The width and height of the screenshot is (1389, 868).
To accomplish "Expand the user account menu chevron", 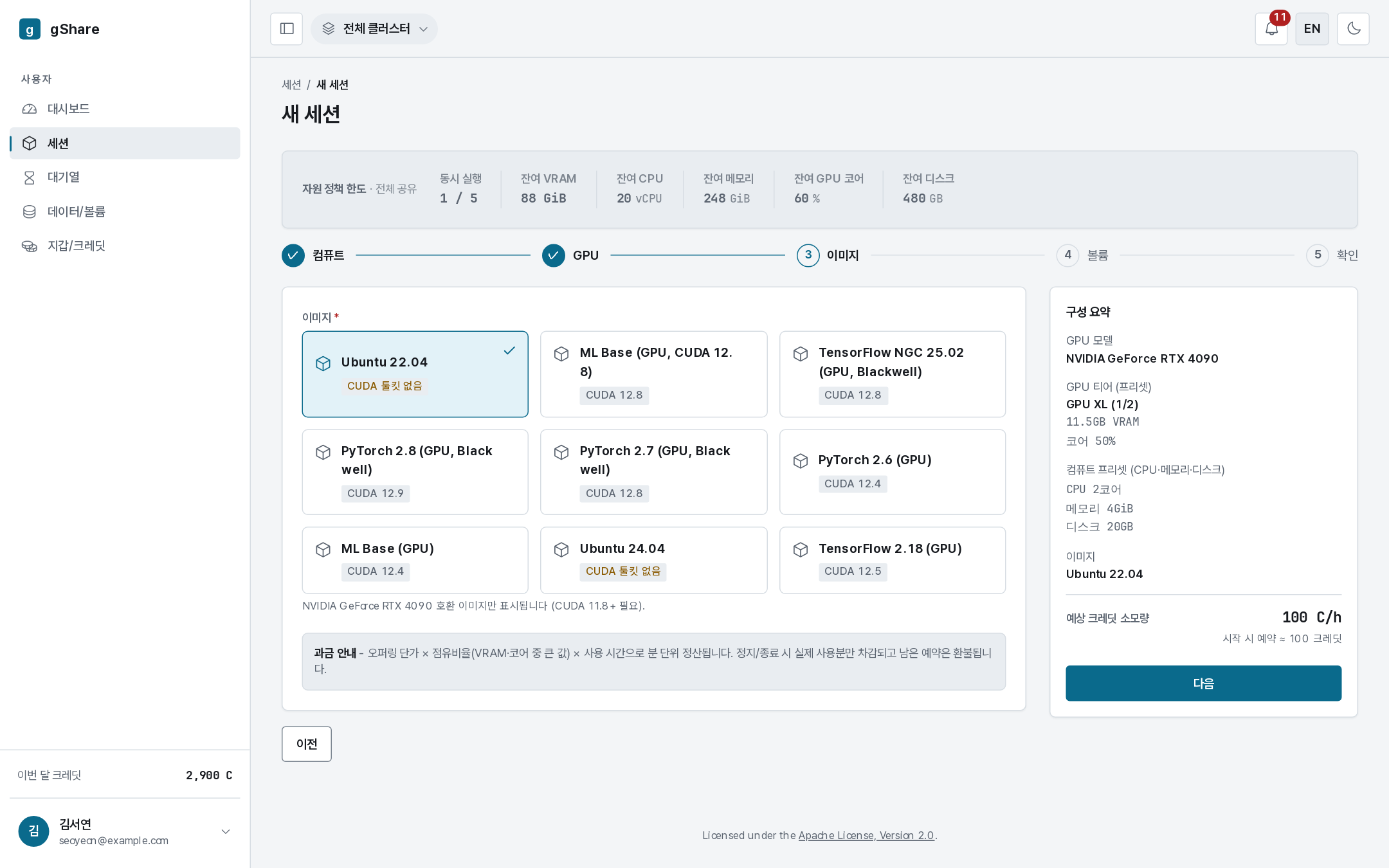I will [x=226, y=831].
